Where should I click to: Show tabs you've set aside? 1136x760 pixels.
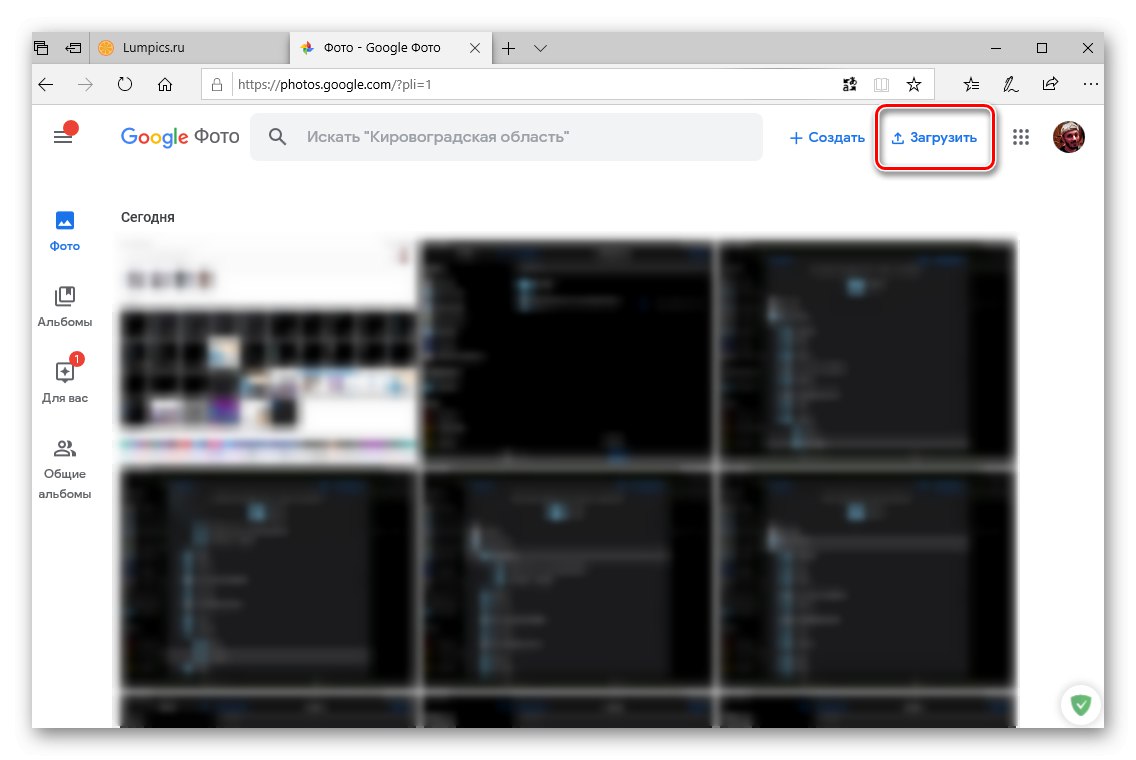[x=41, y=48]
